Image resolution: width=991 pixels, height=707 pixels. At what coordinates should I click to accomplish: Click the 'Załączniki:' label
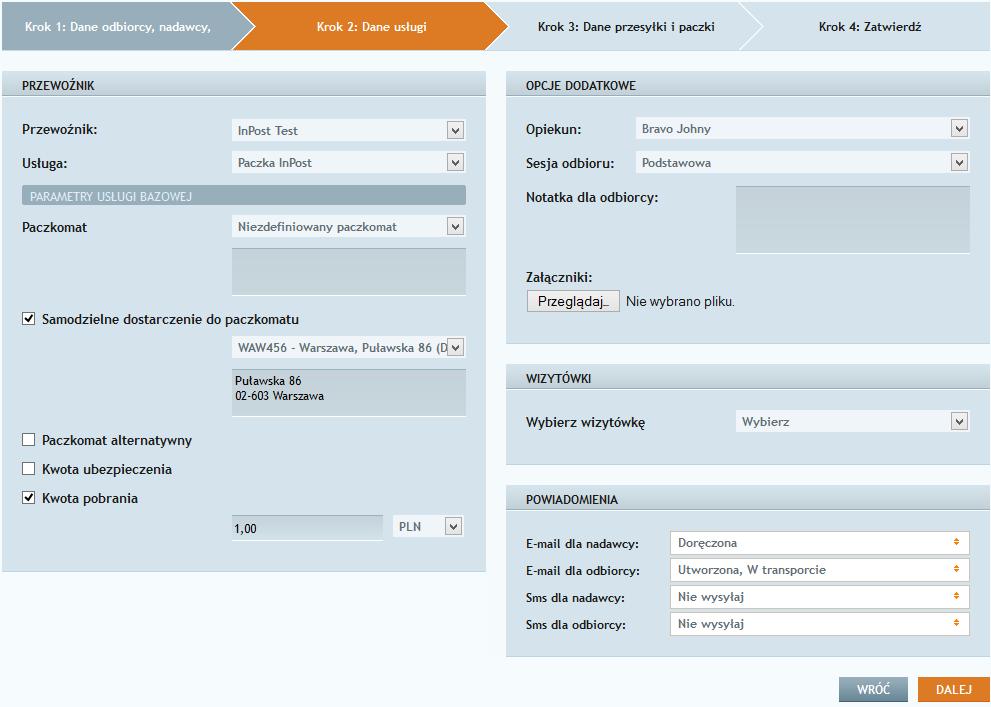pos(559,277)
